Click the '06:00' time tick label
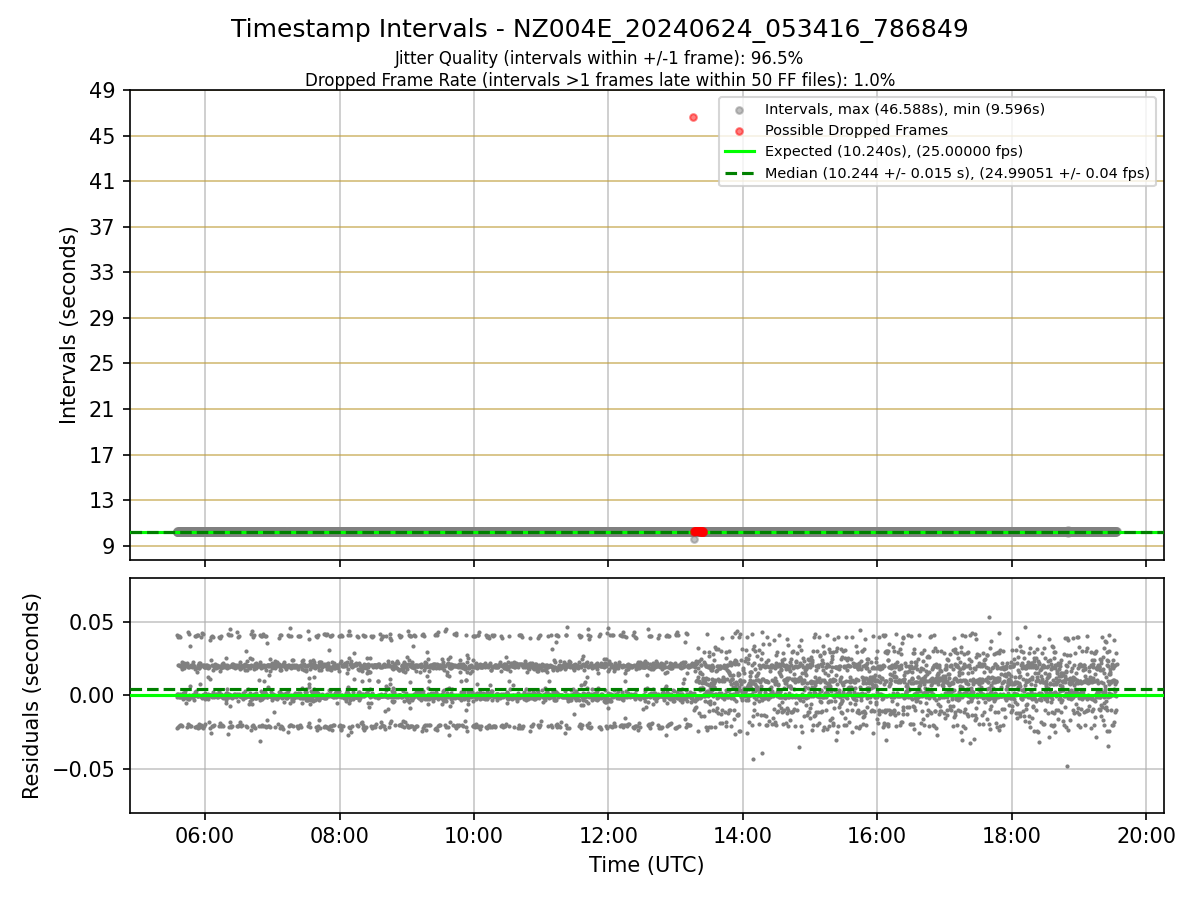 point(205,834)
